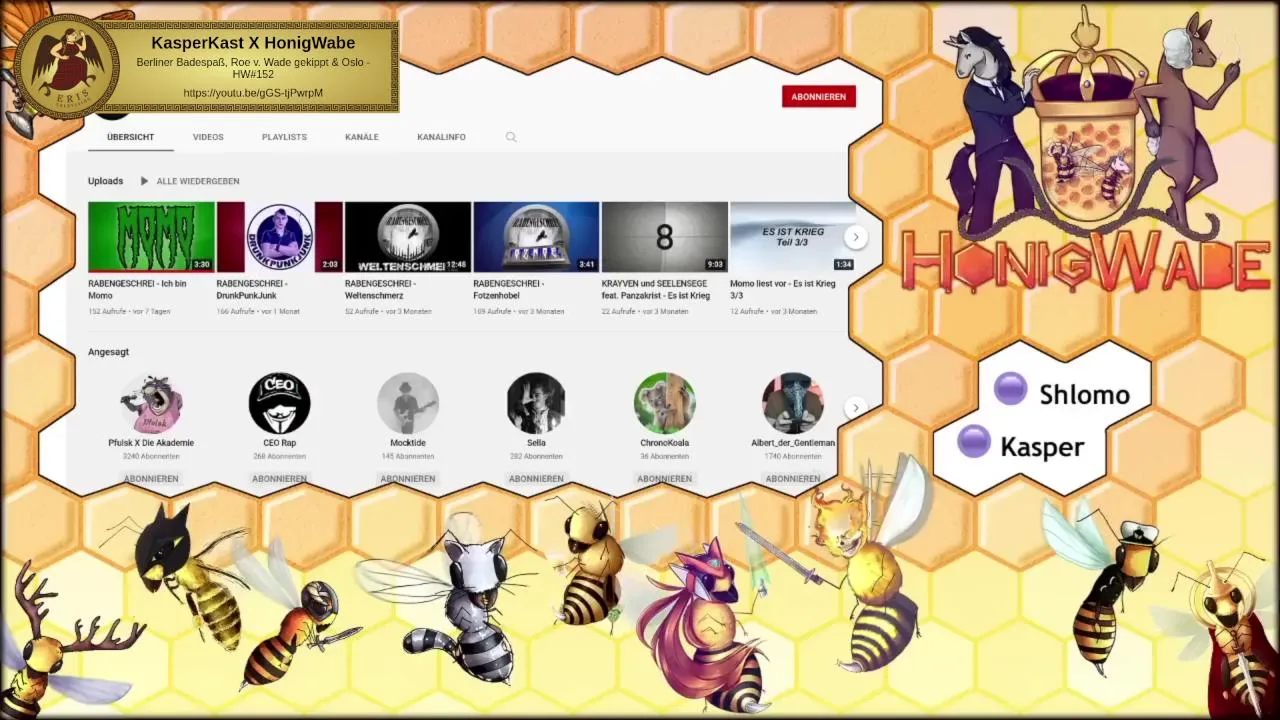
Task: Open the countdown 8 video thumbnail
Action: 664,237
